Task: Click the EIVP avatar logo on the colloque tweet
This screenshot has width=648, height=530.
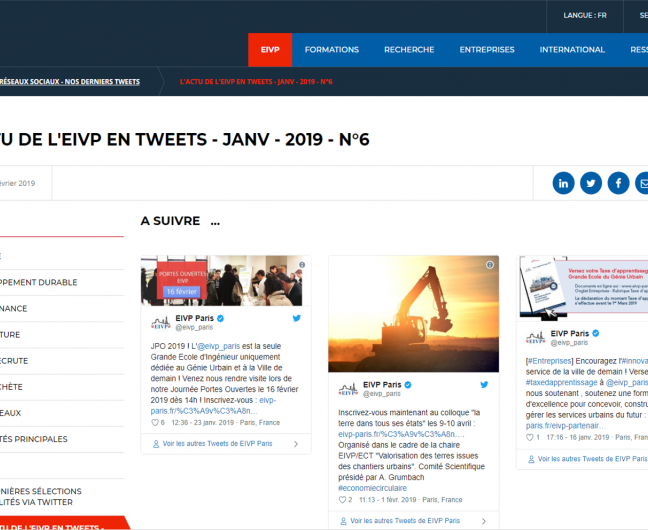Action: tap(348, 389)
